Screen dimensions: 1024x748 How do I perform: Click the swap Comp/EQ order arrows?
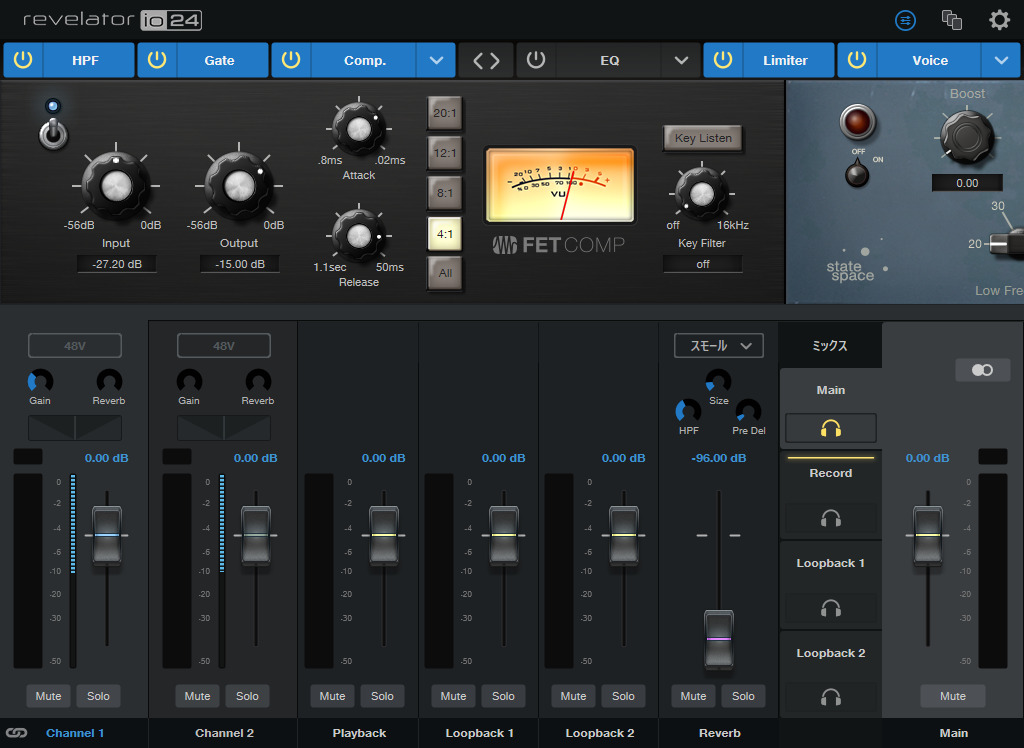pyautogui.click(x=486, y=61)
